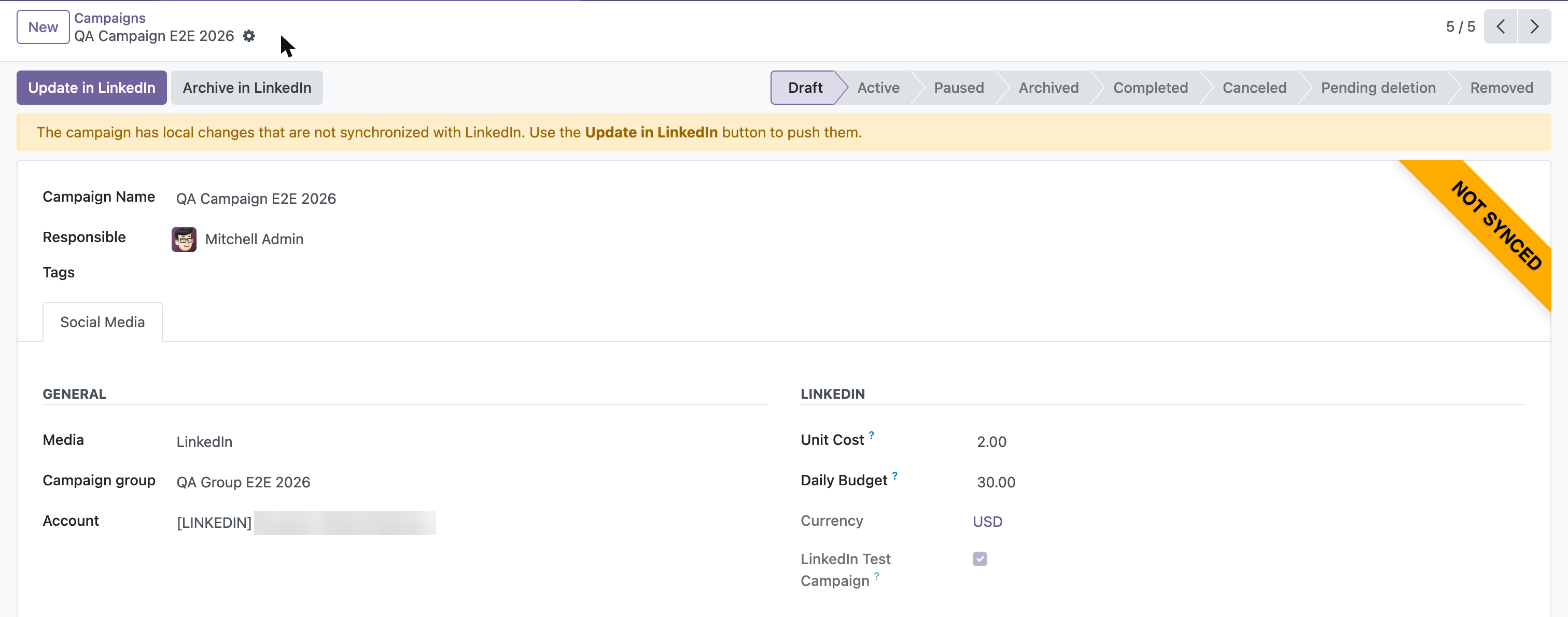Set status to Removed
The width and height of the screenshot is (1568, 617).
tap(1501, 88)
